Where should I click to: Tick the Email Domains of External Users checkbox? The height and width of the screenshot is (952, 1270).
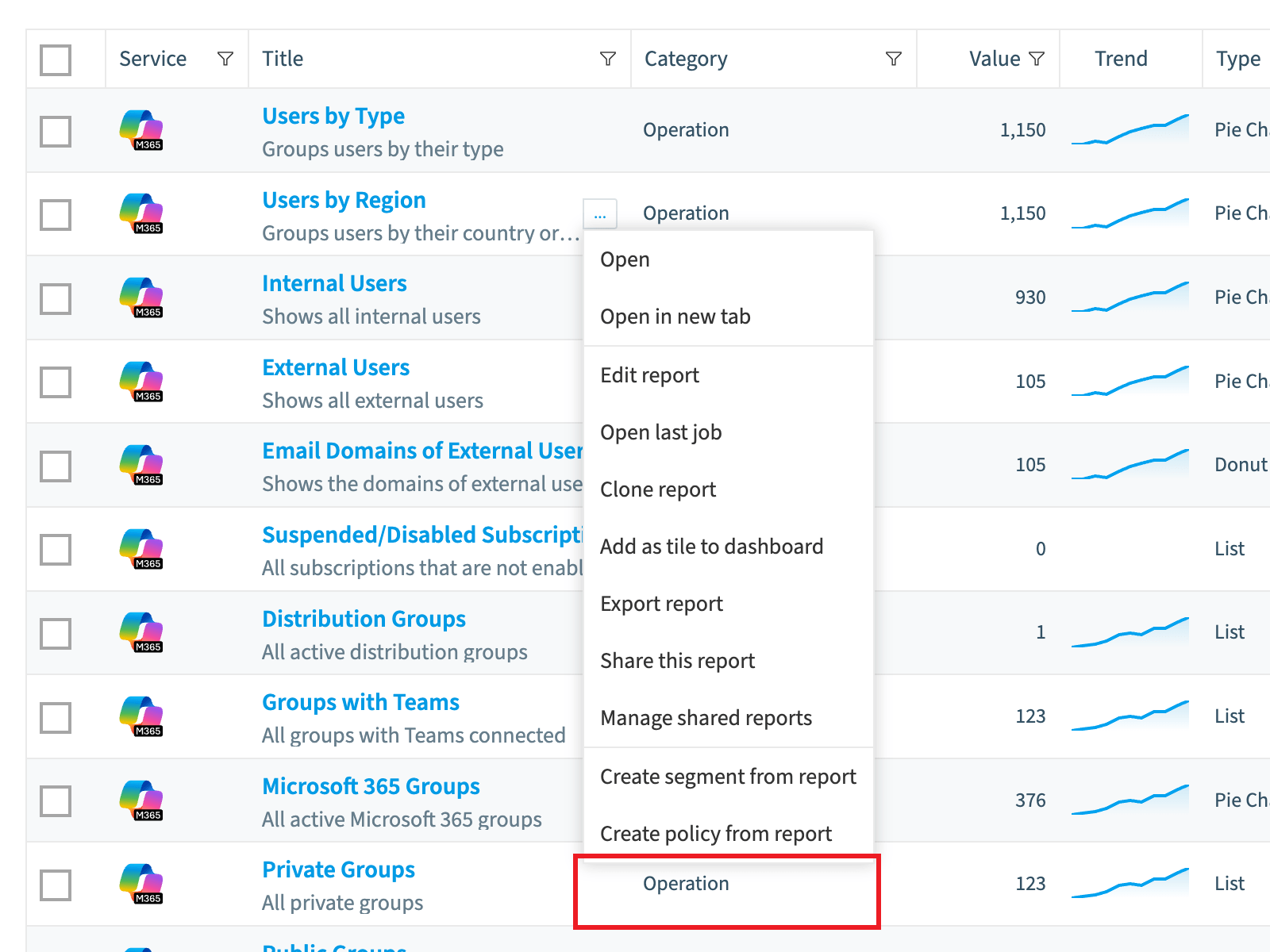(x=56, y=466)
